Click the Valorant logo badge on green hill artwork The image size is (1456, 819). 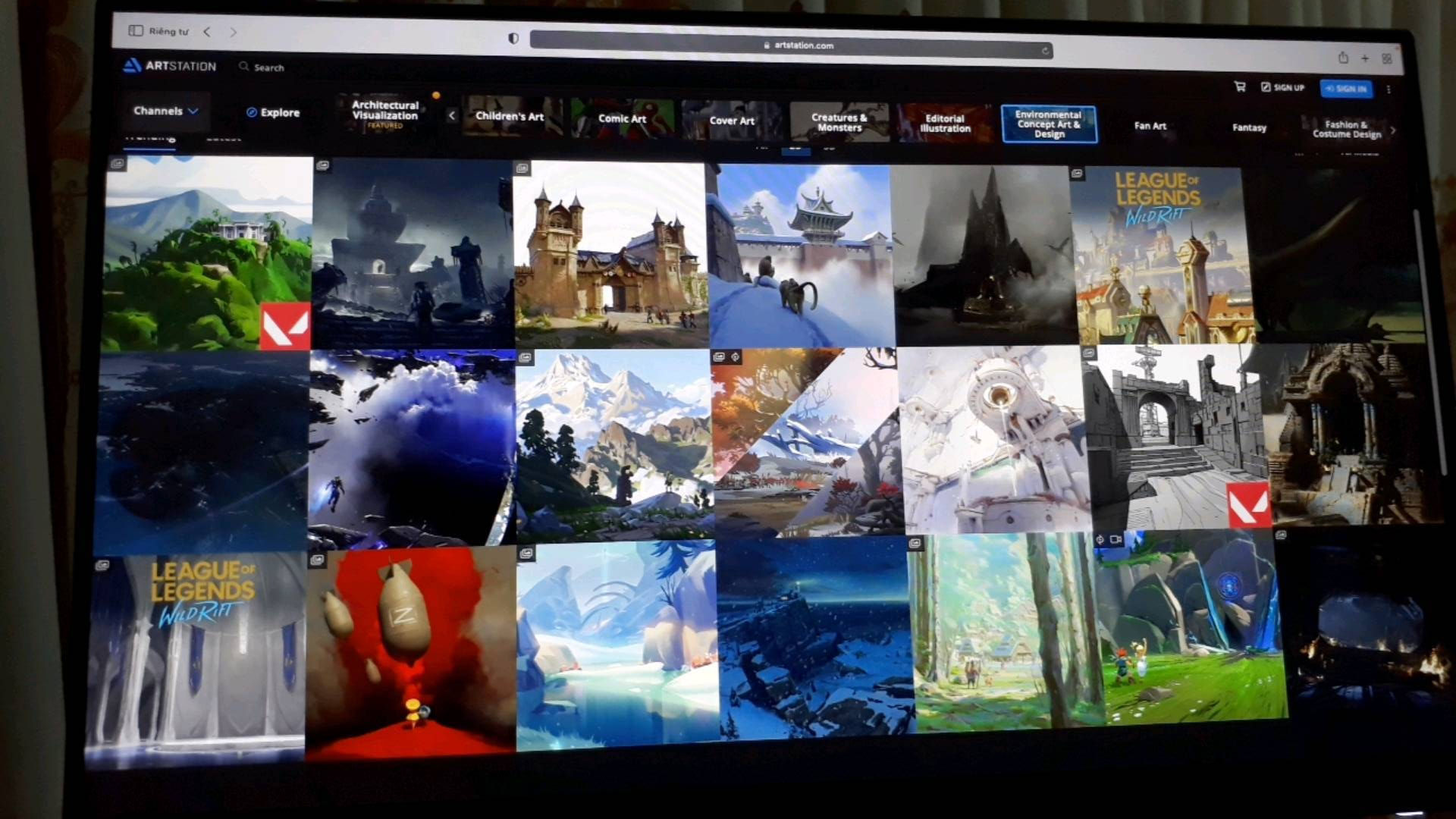pos(285,327)
